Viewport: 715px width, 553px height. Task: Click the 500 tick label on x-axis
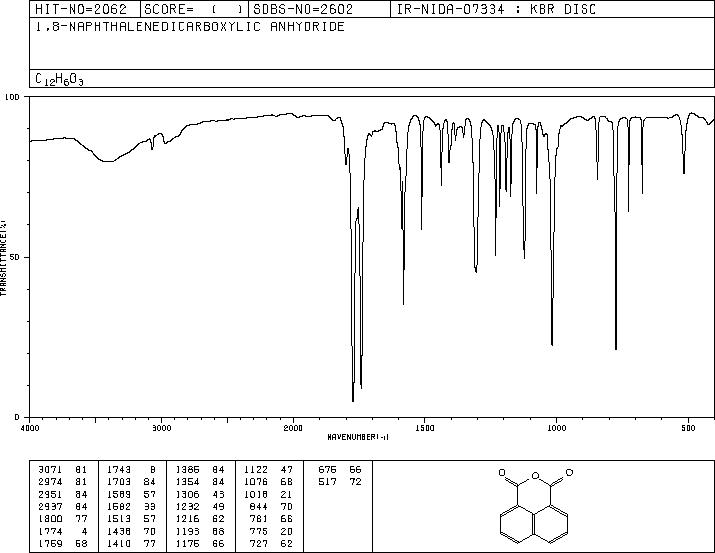pyautogui.click(x=688, y=428)
